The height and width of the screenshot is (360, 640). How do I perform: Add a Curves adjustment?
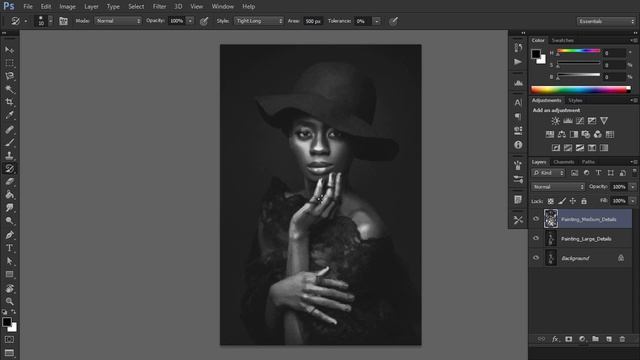[x=580, y=121]
